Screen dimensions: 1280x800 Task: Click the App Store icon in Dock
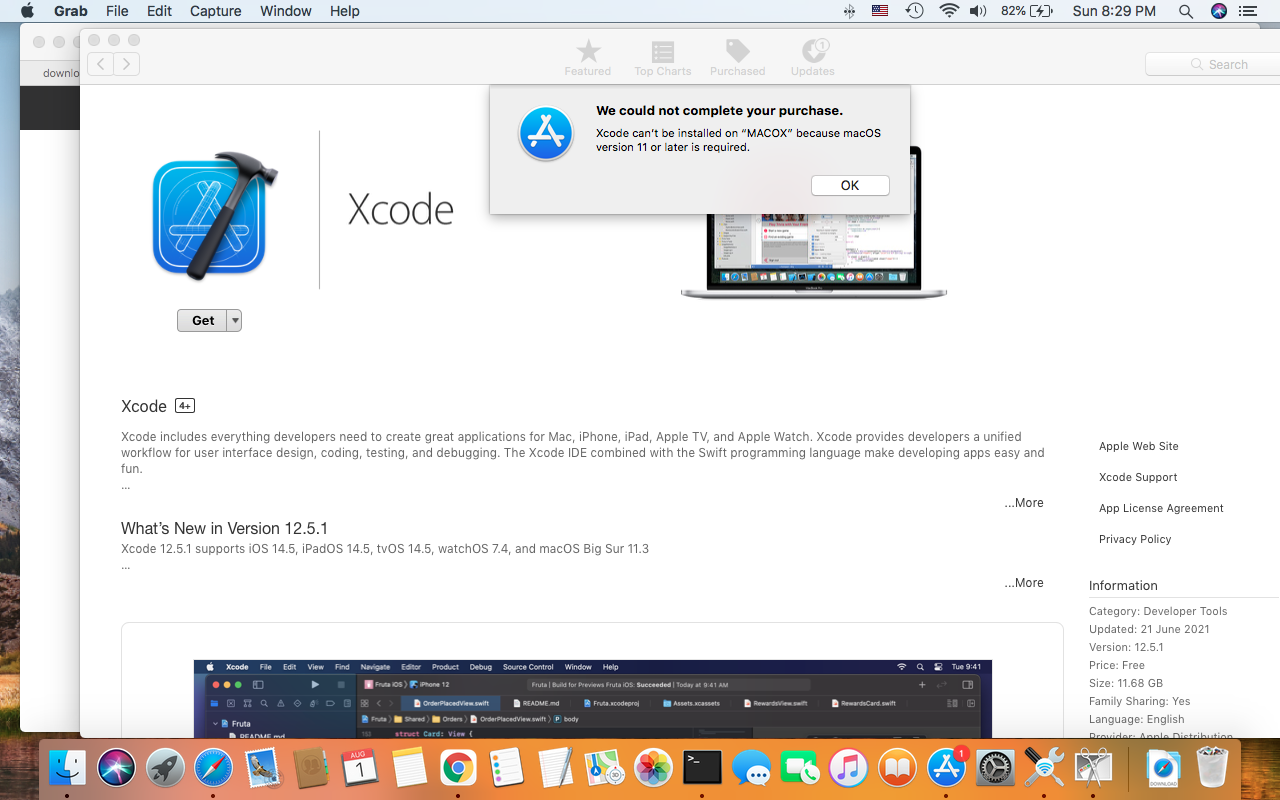(947, 768)
